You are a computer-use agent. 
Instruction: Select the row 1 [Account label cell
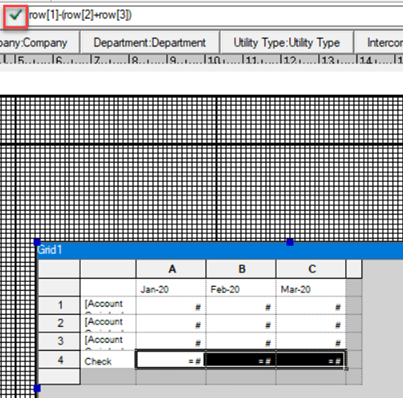[108, 305]
